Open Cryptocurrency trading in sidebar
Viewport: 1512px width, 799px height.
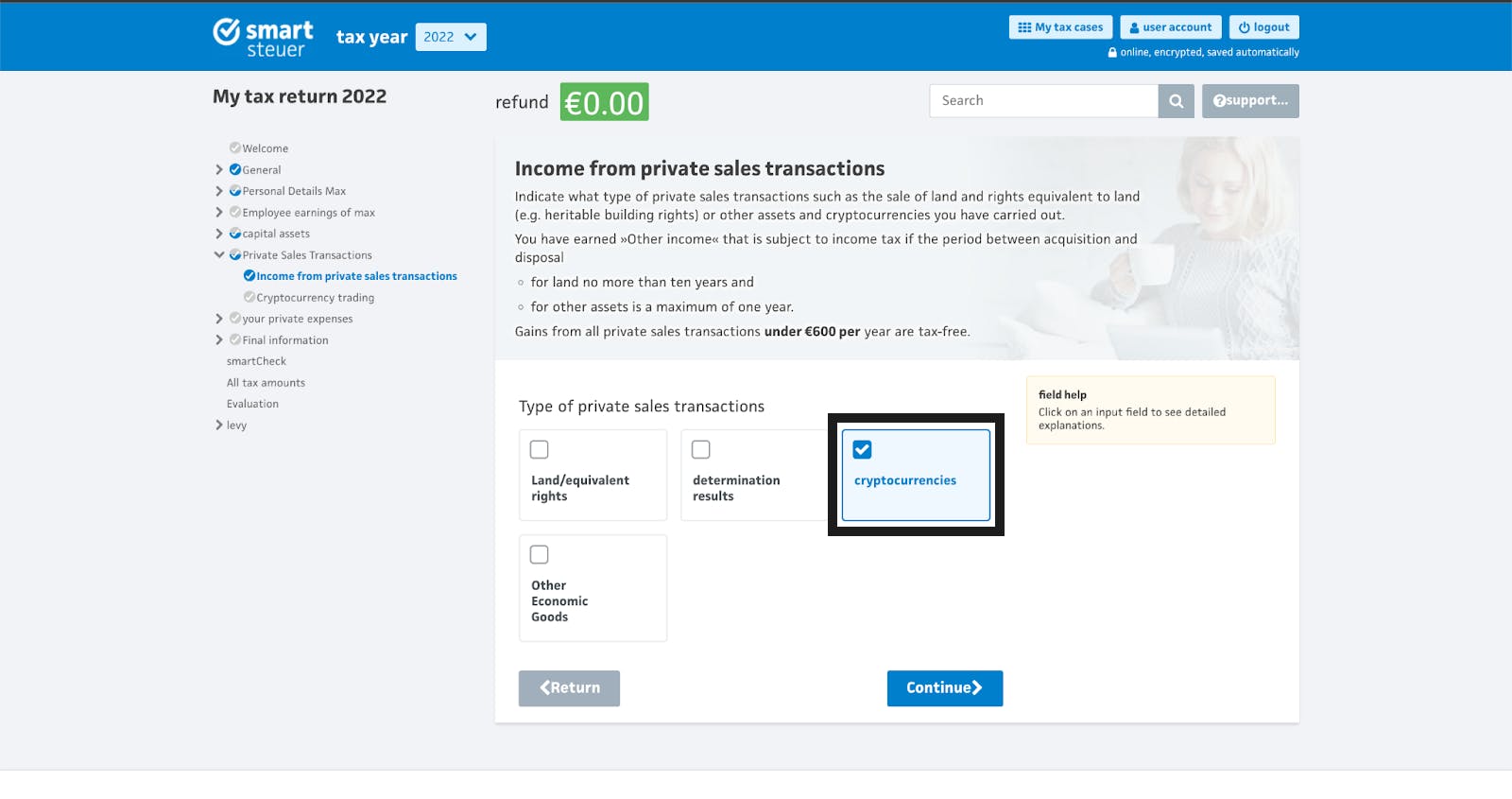315,297
